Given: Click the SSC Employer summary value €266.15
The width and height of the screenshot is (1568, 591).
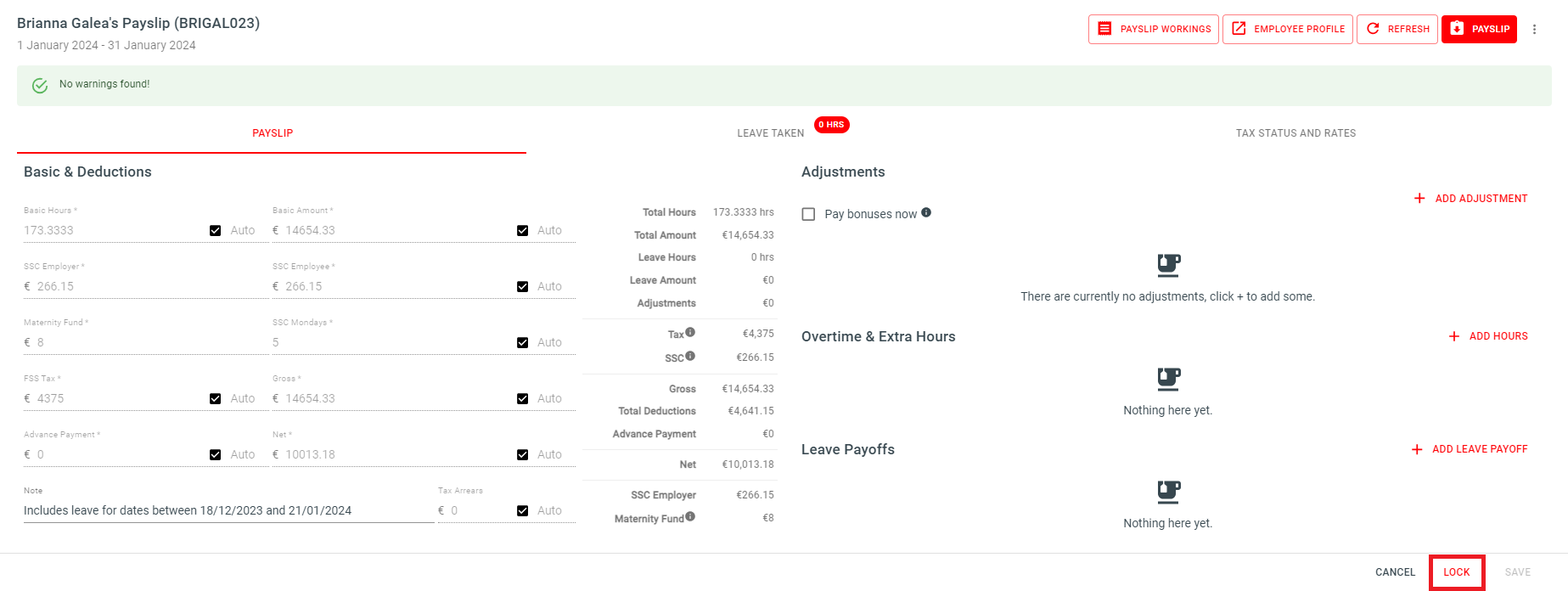Looking at the screenshot, I should [x=755, y=495].
